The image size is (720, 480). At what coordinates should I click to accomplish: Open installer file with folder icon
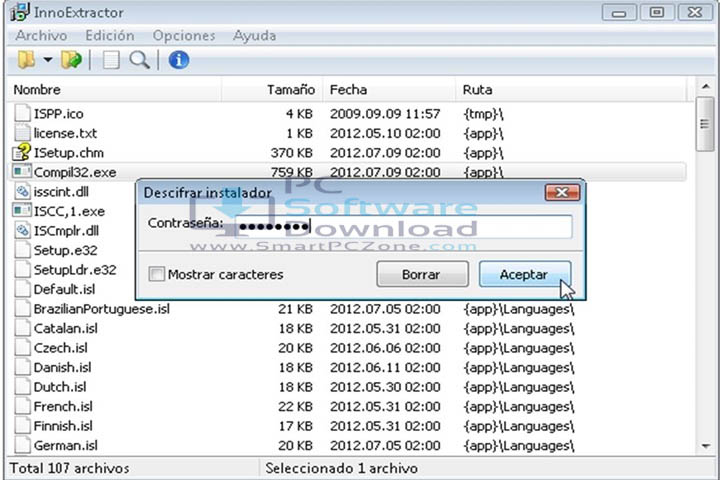coord(26,60)
